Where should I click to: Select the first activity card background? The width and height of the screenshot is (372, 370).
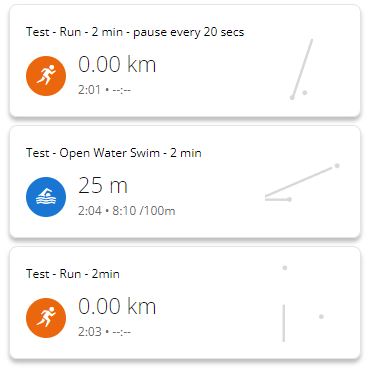pyautogui.click(x=185, y=61)
